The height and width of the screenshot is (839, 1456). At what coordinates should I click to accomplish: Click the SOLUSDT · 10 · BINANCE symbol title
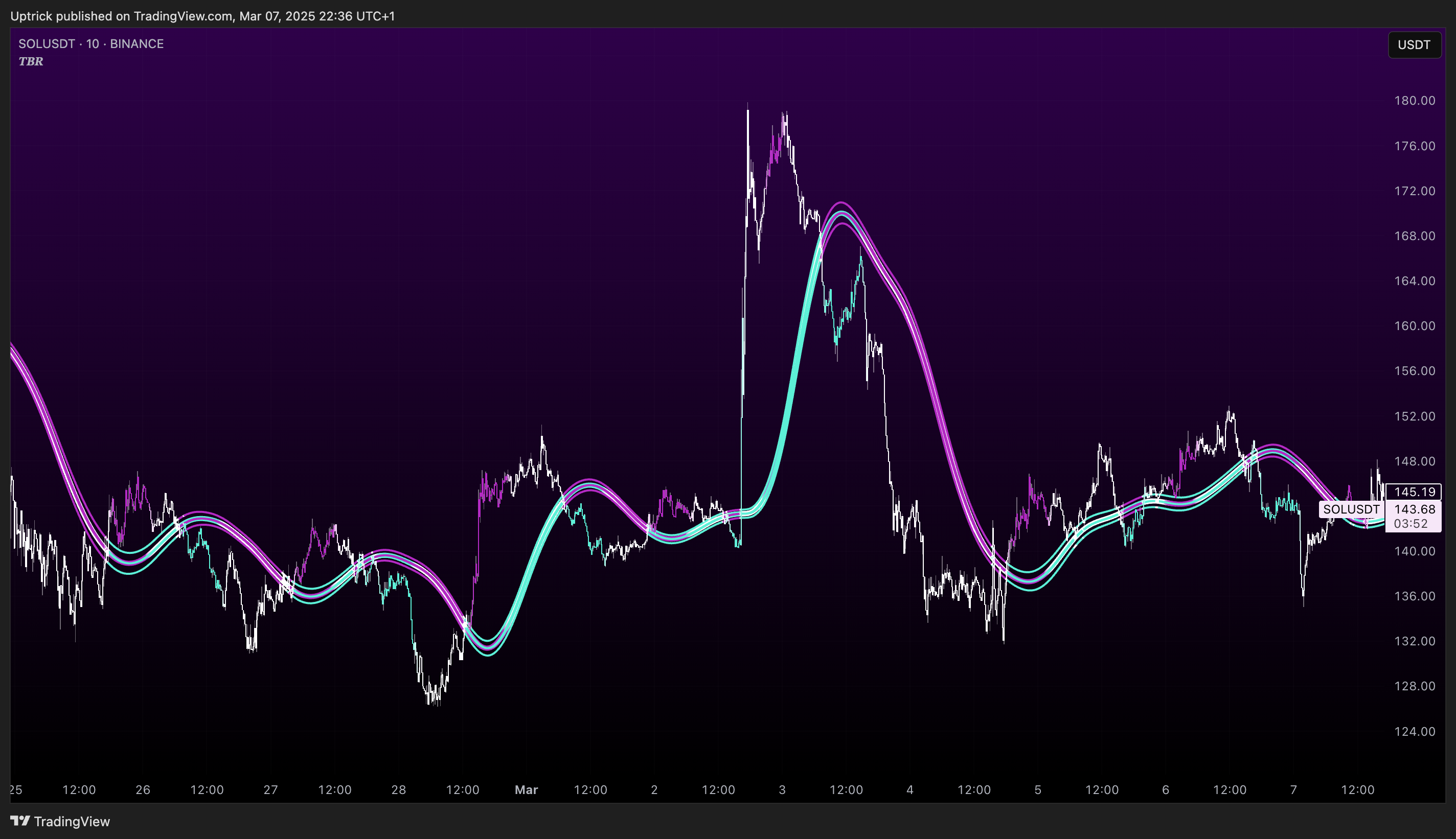click(91, 44)
